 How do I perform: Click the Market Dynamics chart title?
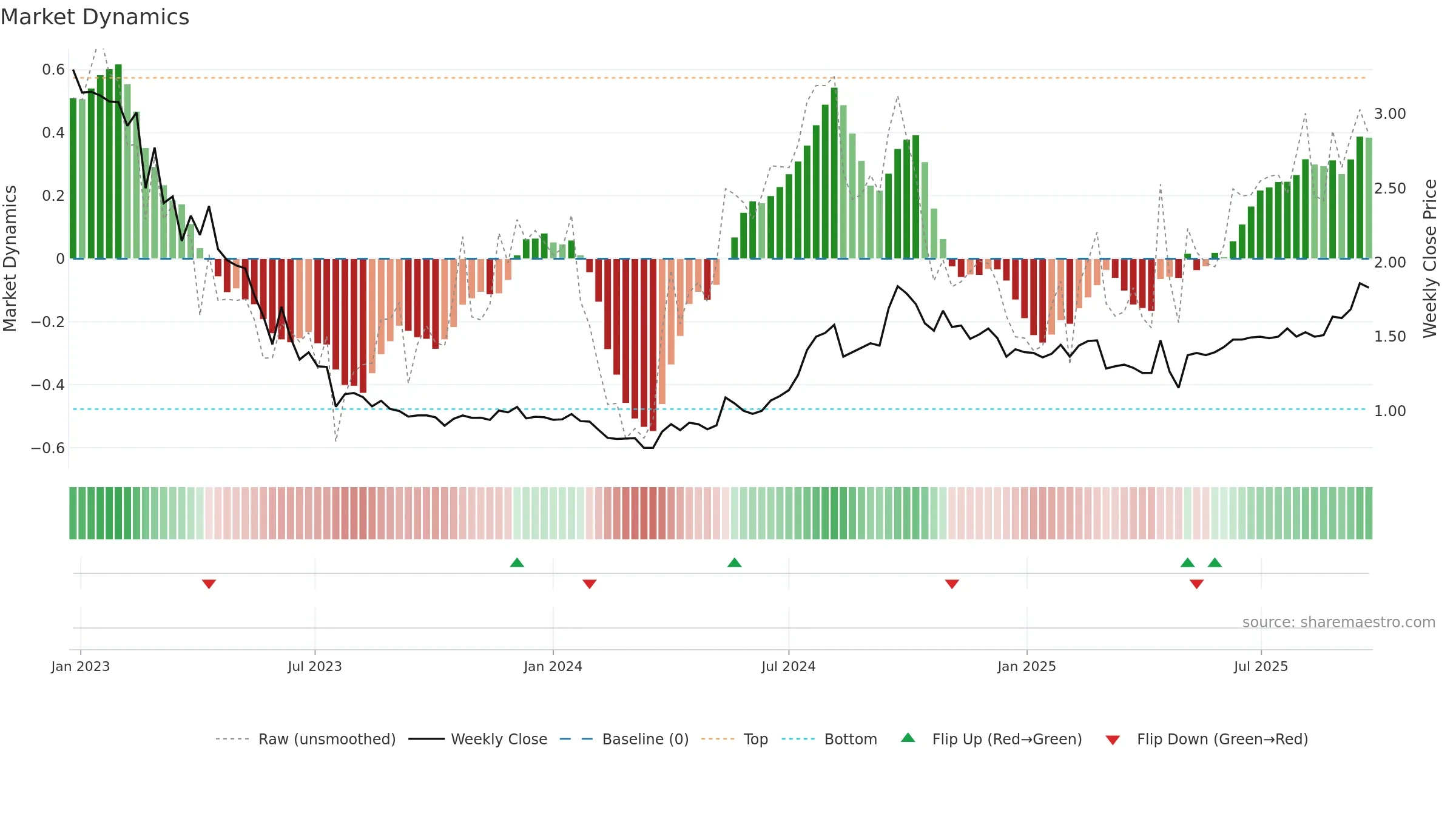[x=95, y=17]
